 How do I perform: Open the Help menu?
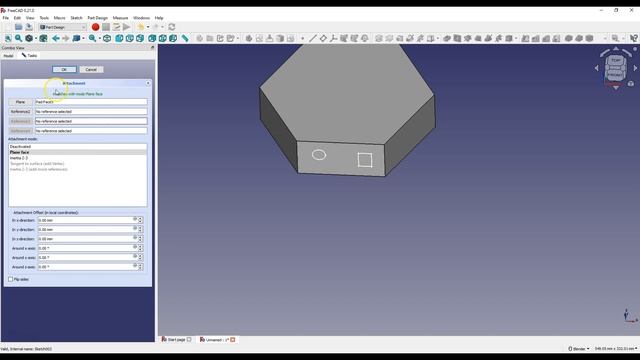point(159,18)
